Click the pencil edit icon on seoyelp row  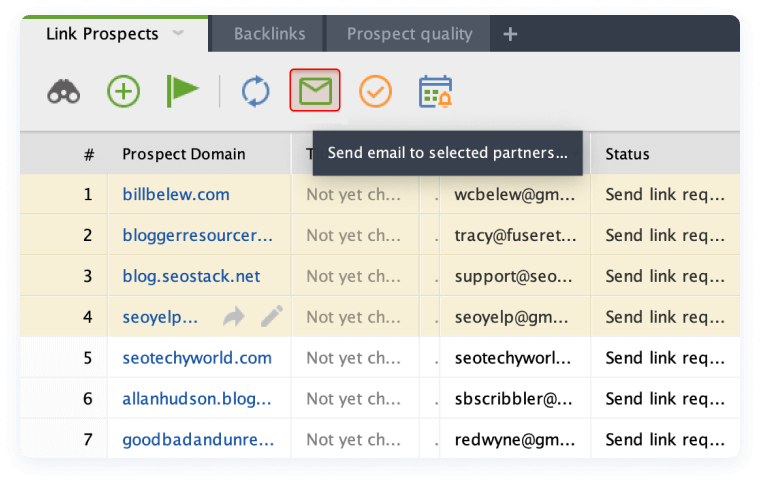click(271, 317)
